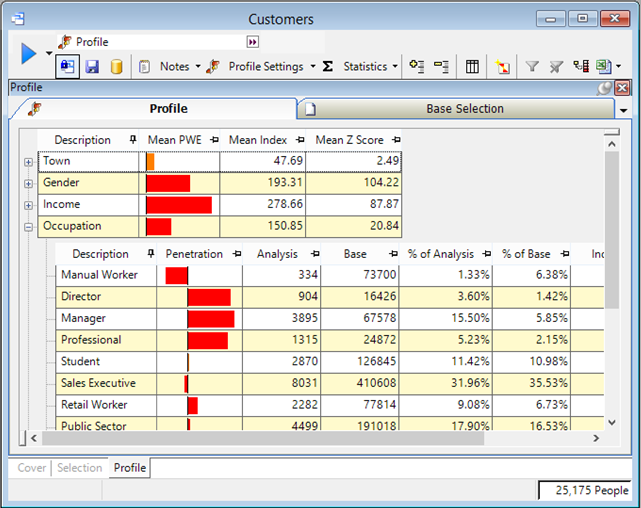Click the funnel filter icon
This screenshot has width=641, height=508.
click(532, 67)
